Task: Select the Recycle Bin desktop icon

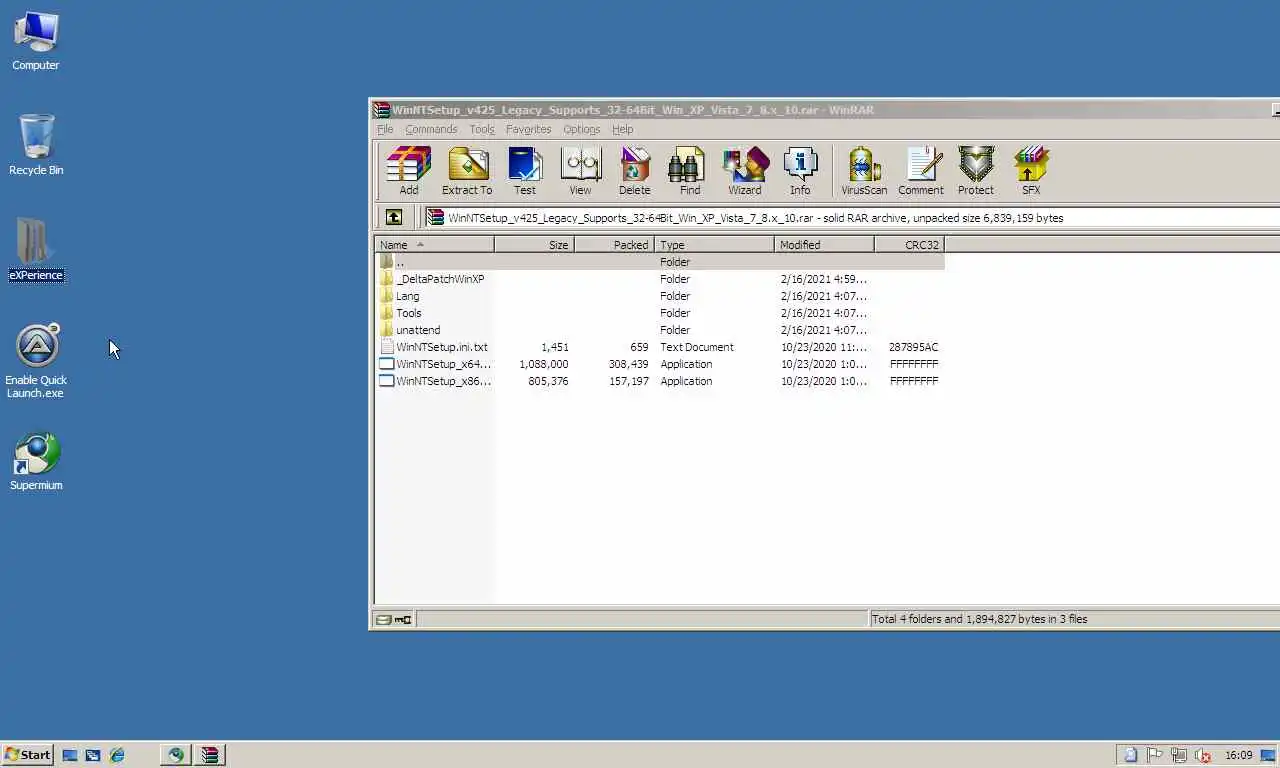Action: [x=36, y=145]
